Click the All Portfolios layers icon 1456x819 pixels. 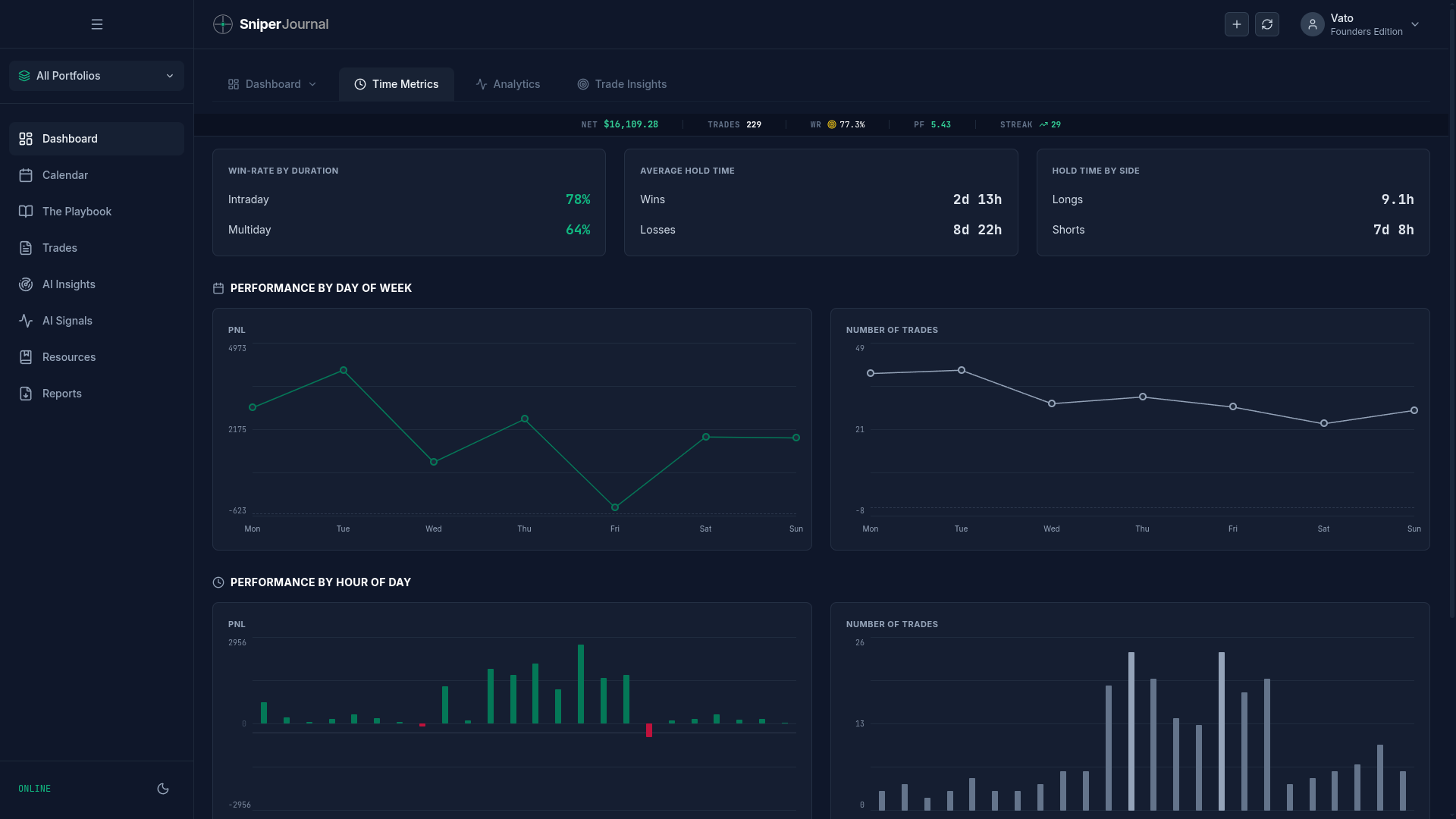24,76
